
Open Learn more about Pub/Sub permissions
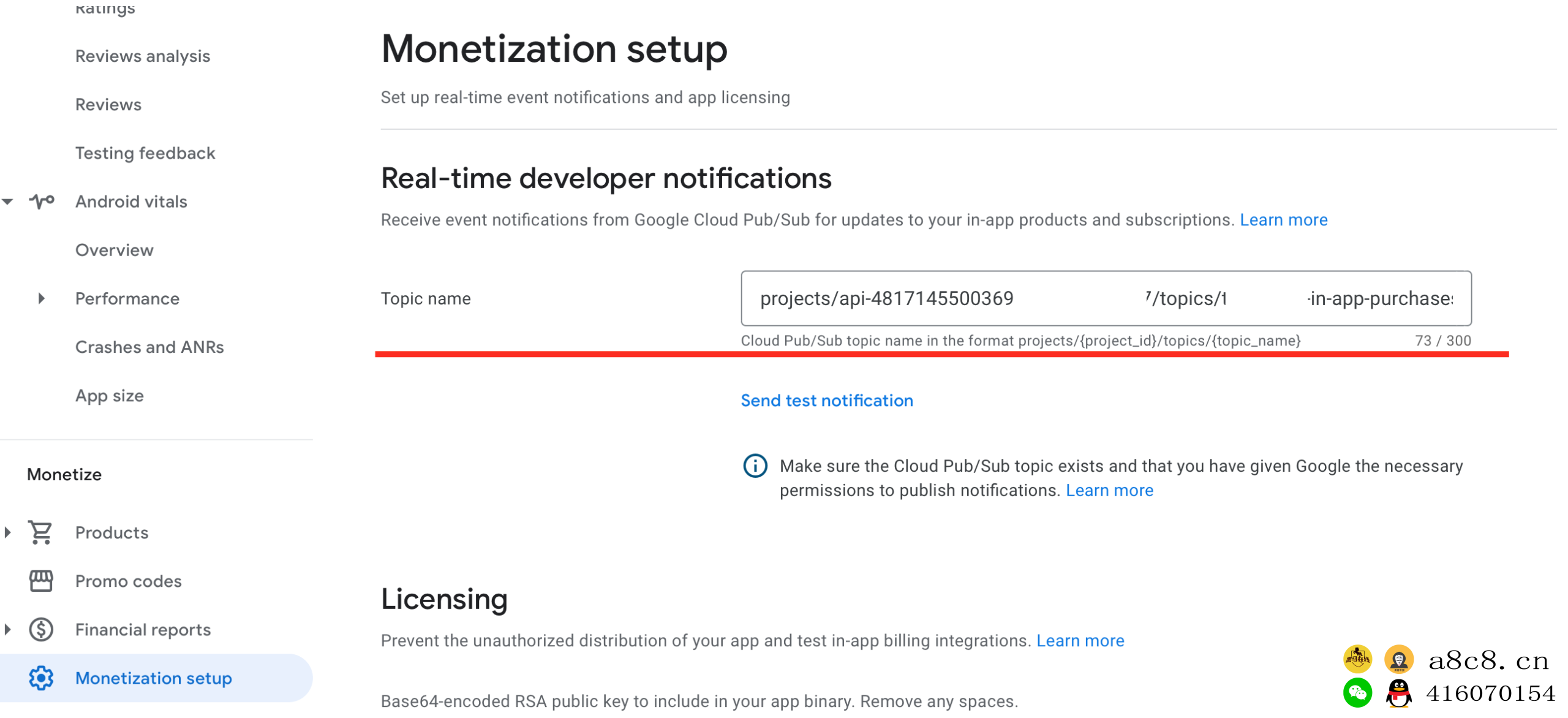pyautogui.click(x=1109, y=490)
